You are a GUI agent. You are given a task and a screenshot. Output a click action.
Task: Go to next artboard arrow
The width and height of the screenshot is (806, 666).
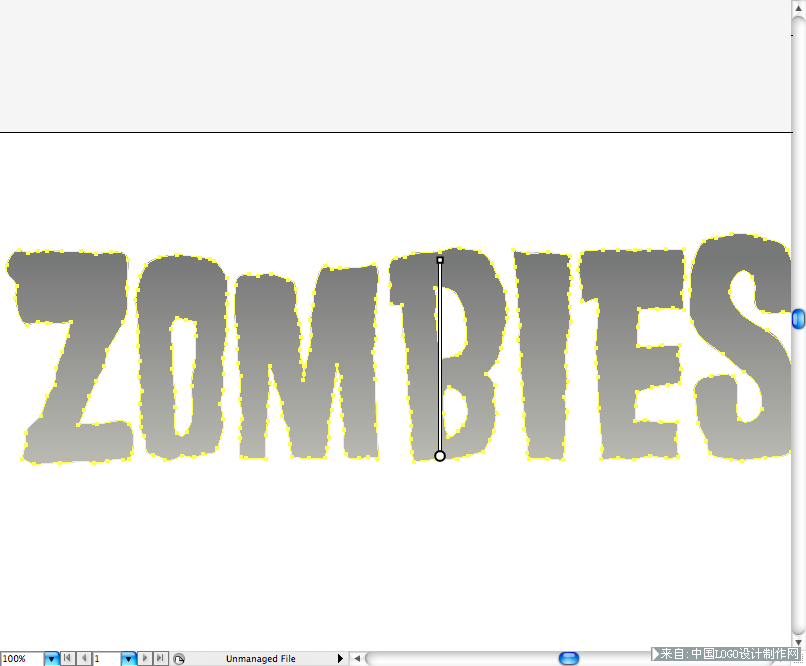click(x=145, y=658)
